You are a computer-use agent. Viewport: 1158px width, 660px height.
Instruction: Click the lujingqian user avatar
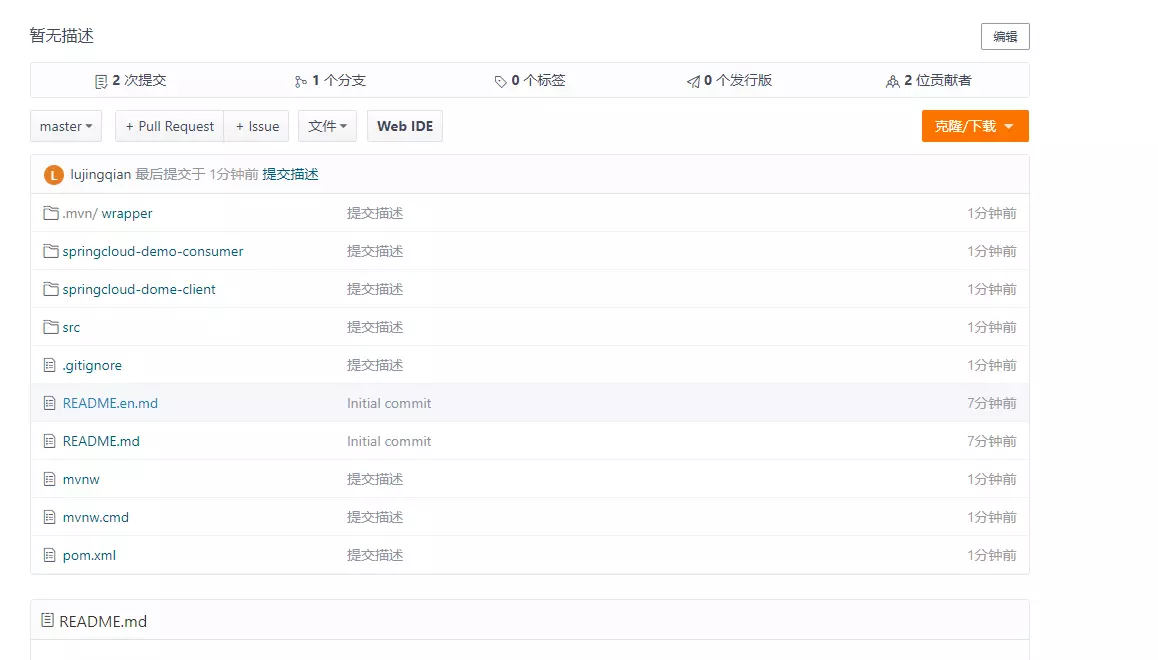[x=53, y=175]
